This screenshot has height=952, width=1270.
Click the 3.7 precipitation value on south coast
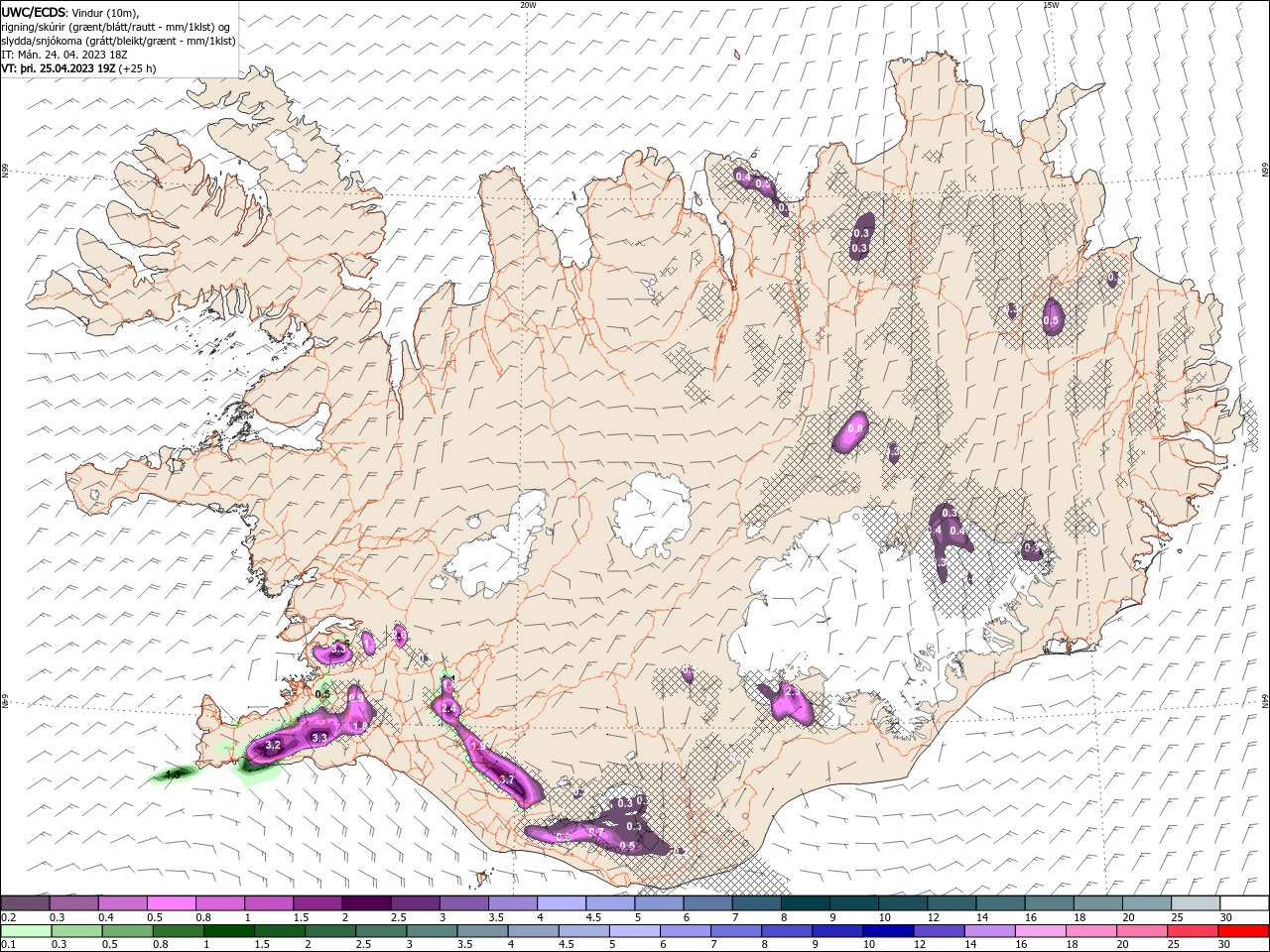pos(506,780)
